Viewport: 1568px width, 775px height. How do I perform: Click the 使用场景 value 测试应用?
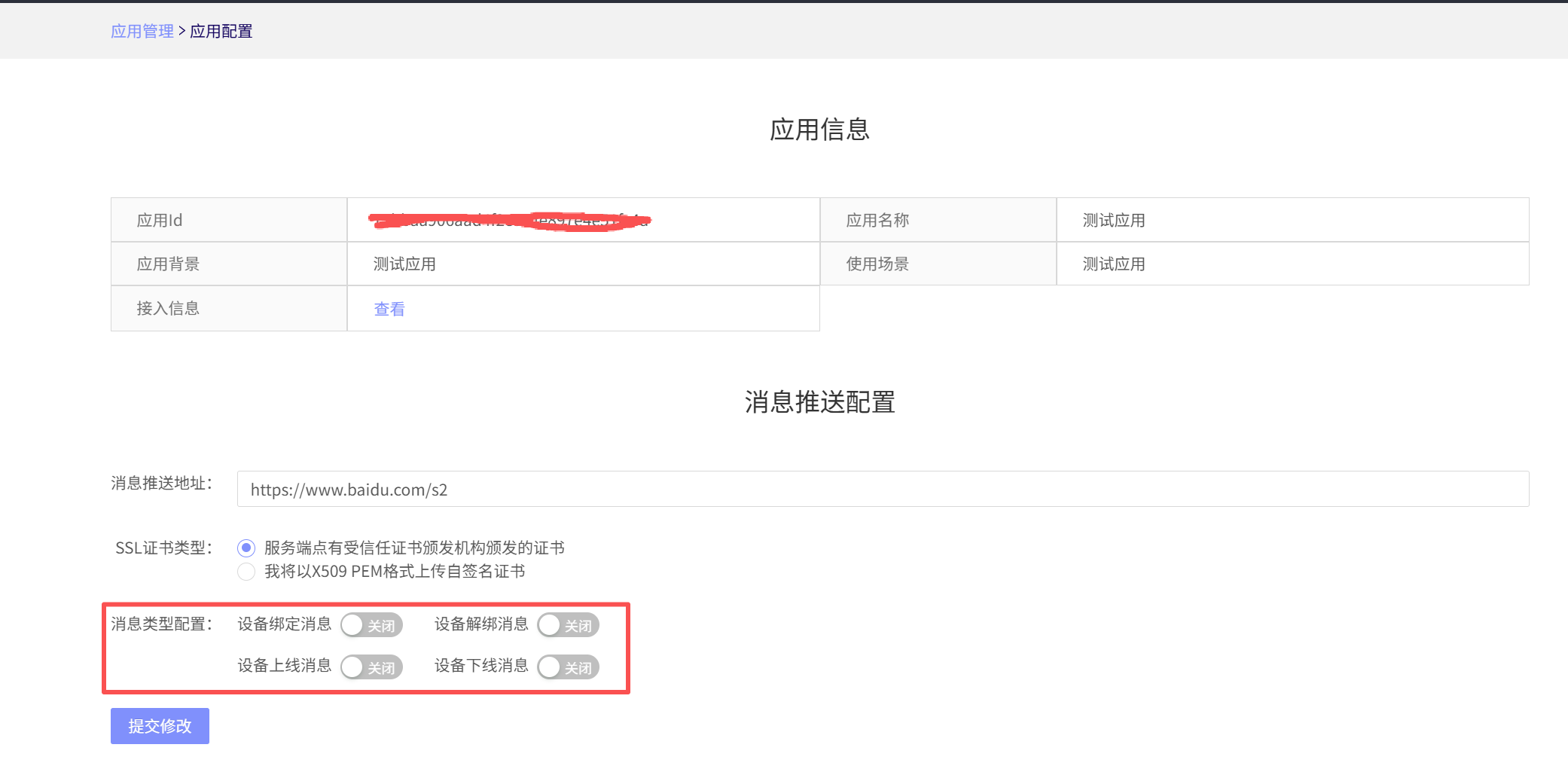coord(1113,264)
